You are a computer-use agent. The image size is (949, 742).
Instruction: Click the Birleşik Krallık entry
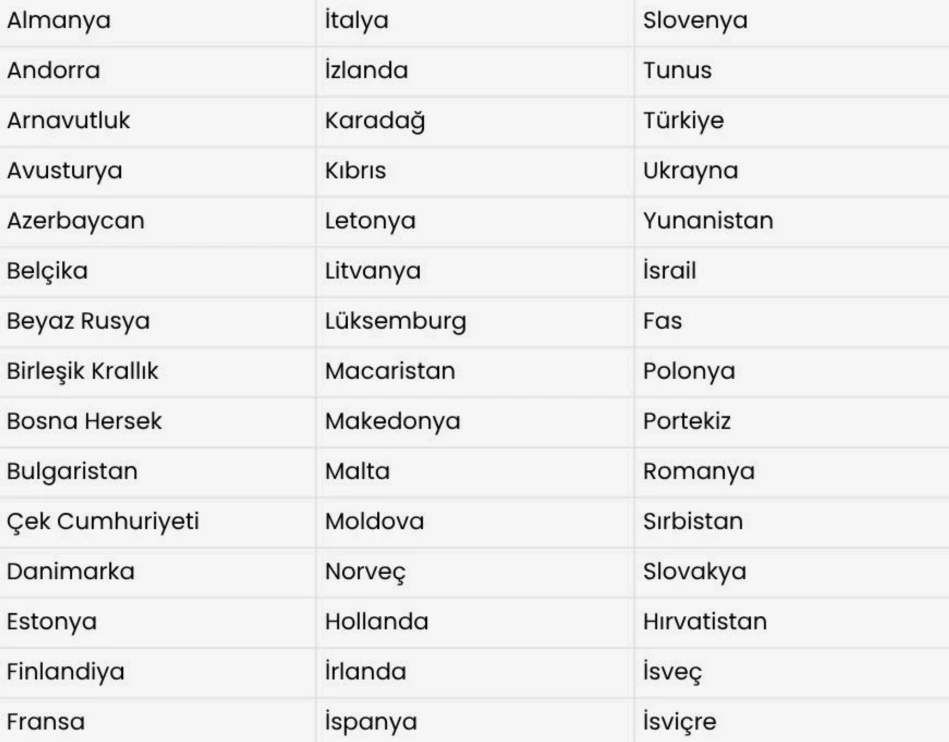(x=82, y=371)
